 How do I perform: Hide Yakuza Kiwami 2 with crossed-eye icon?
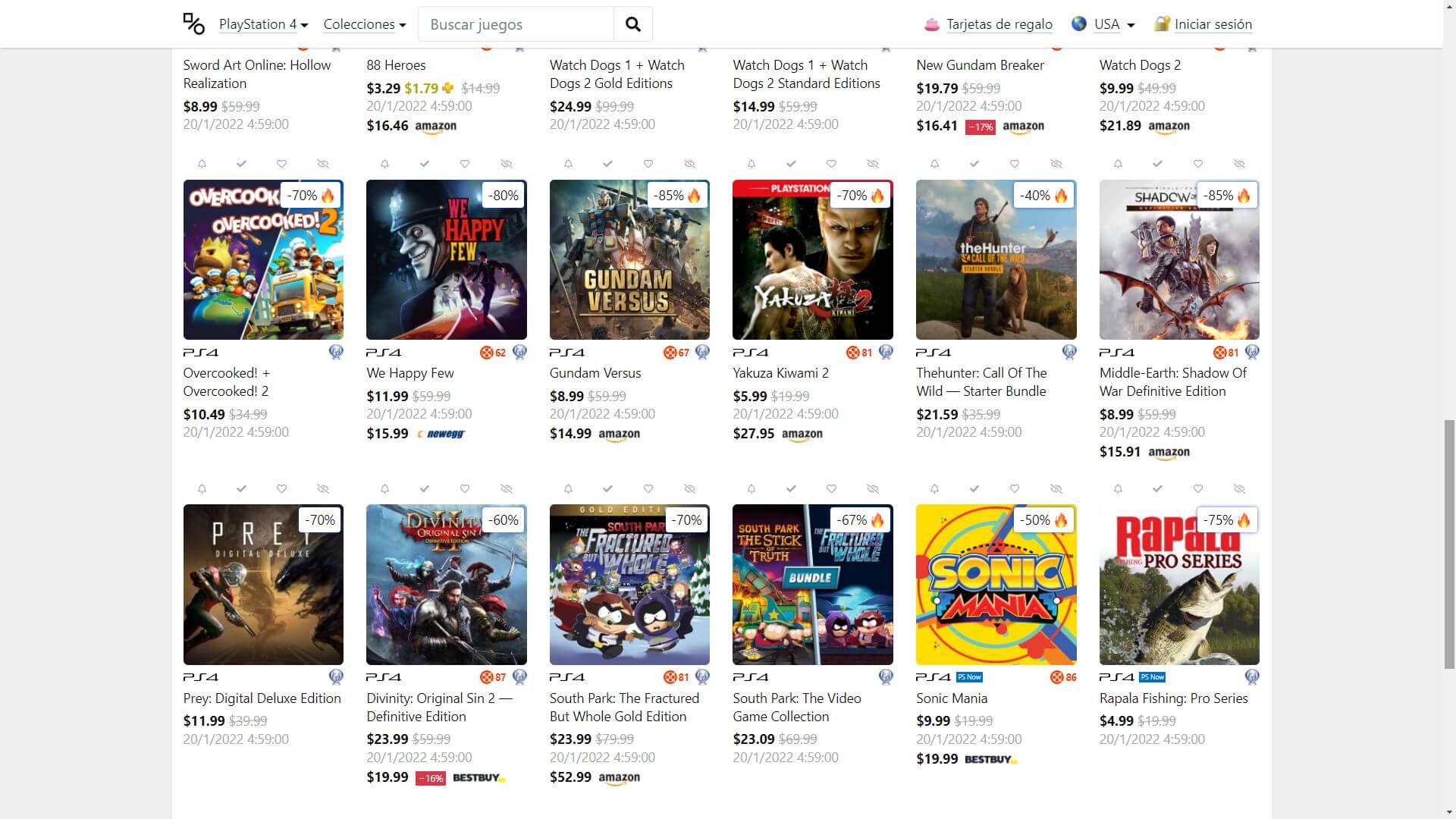[873, 164]
